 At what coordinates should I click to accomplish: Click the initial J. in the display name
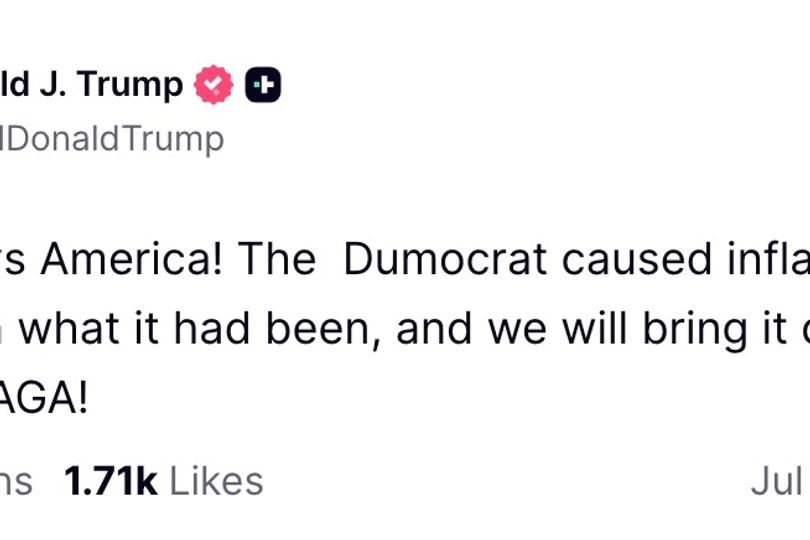pyautogui.click(x=53, y=84)
